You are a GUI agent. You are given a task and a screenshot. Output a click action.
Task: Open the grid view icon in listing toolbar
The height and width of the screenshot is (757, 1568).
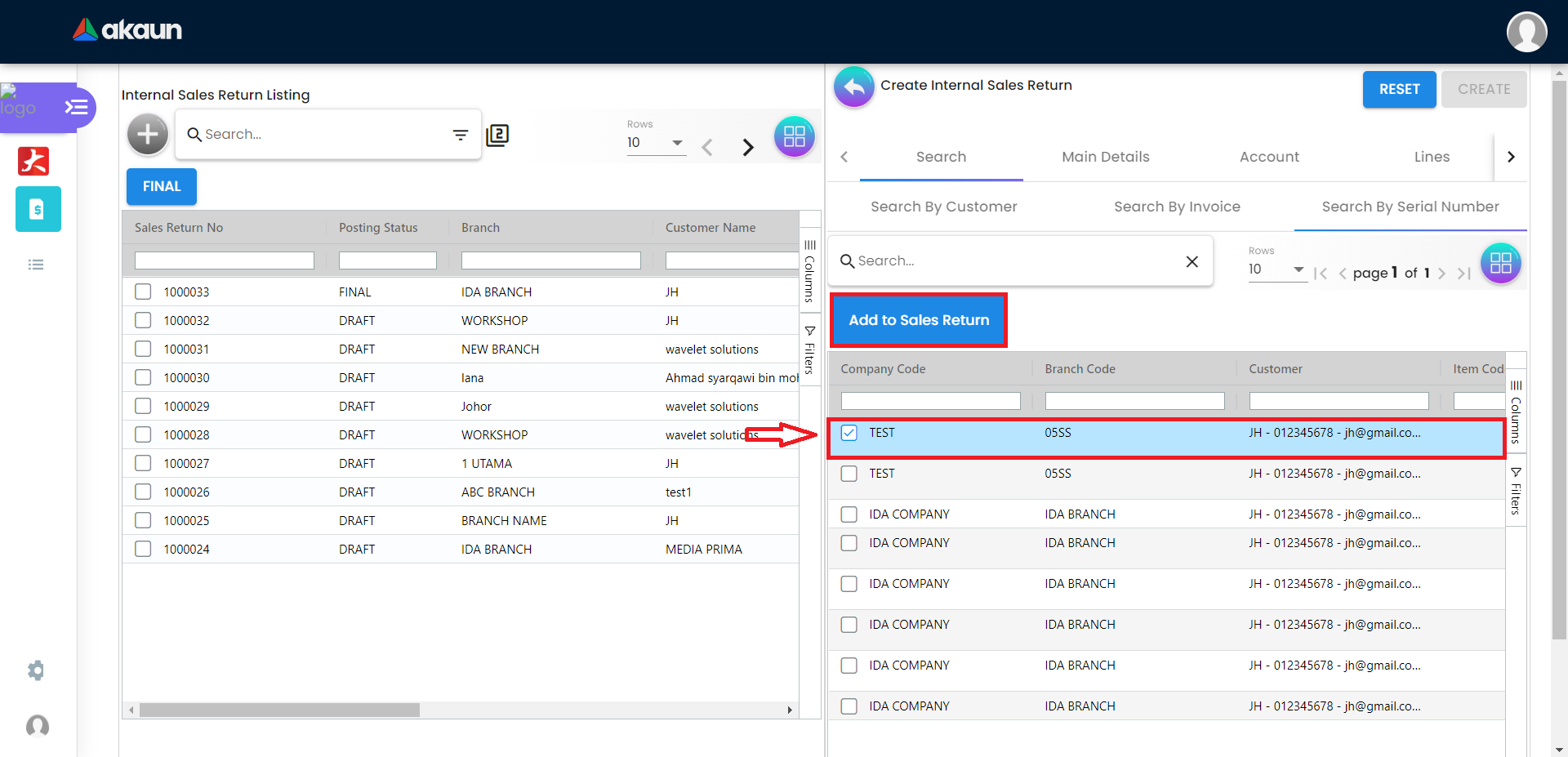(794, 136)
